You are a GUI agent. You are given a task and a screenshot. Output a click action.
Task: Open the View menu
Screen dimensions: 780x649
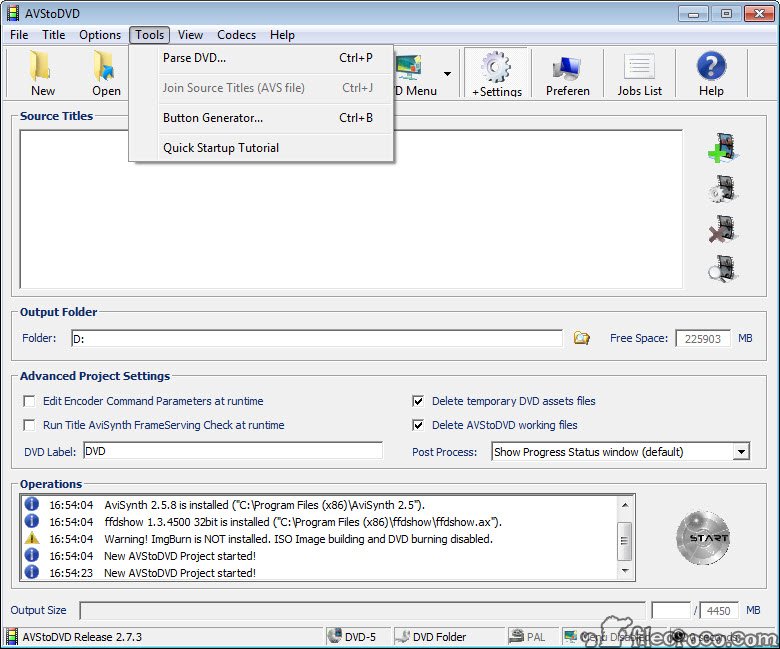point(191,35)
